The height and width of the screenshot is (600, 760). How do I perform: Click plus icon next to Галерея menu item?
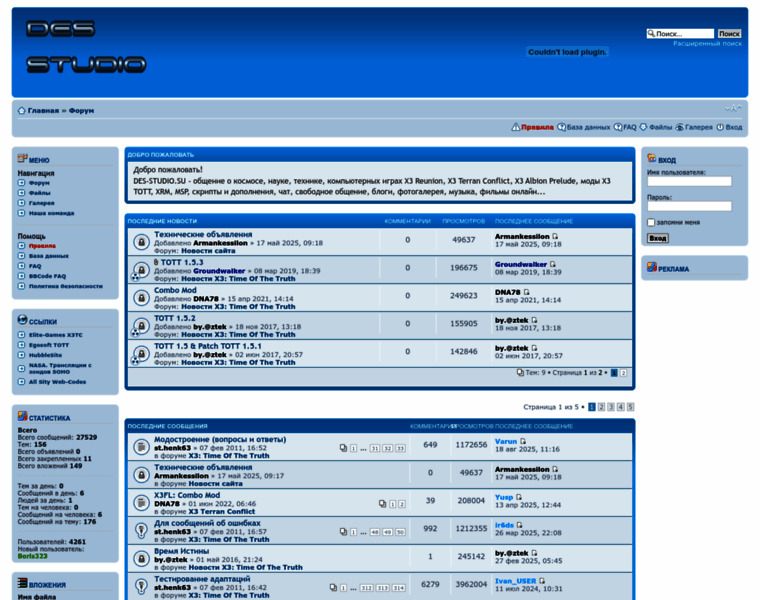click(21, 203)
